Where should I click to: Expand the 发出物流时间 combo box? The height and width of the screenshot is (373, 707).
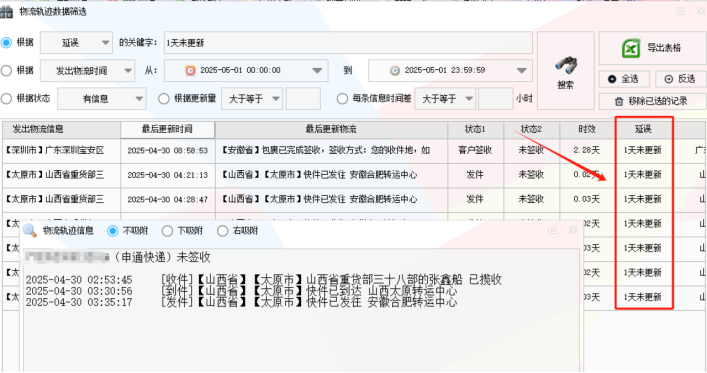click(87, 71)
